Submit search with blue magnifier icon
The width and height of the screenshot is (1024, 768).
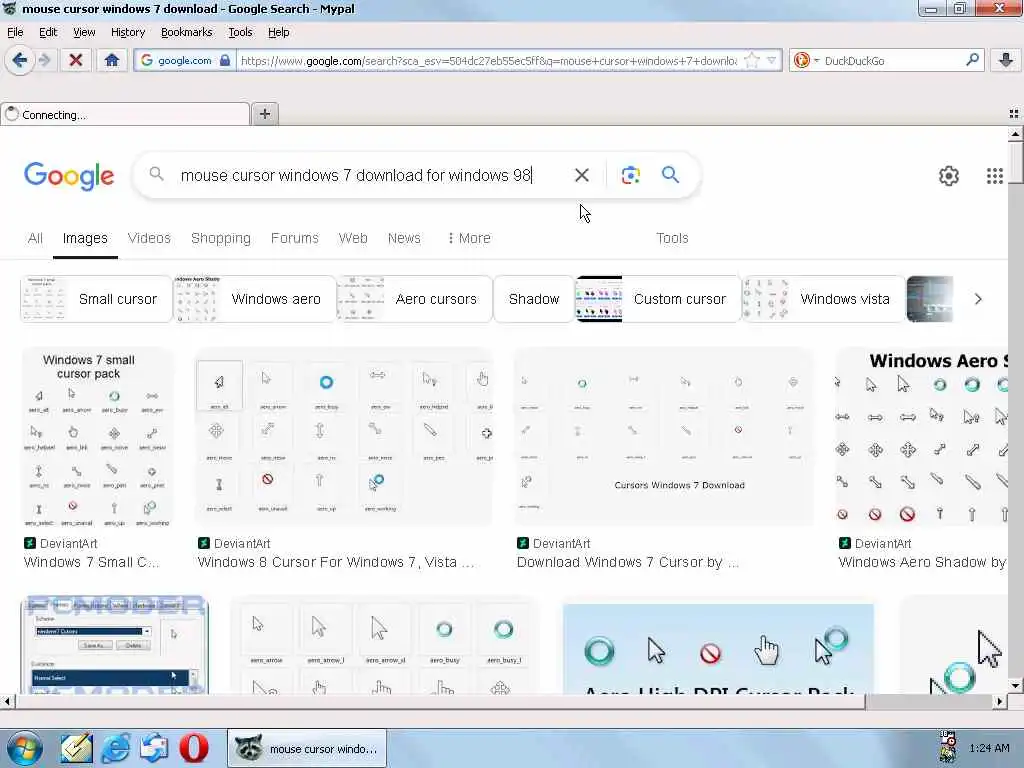pyautogui.click(x=670, y=174)
